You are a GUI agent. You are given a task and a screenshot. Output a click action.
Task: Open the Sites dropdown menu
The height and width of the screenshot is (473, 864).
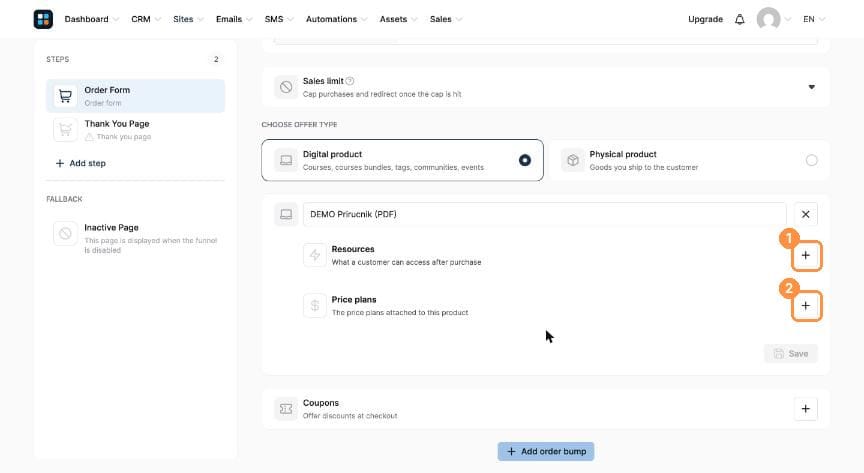[x=188, y=19]
